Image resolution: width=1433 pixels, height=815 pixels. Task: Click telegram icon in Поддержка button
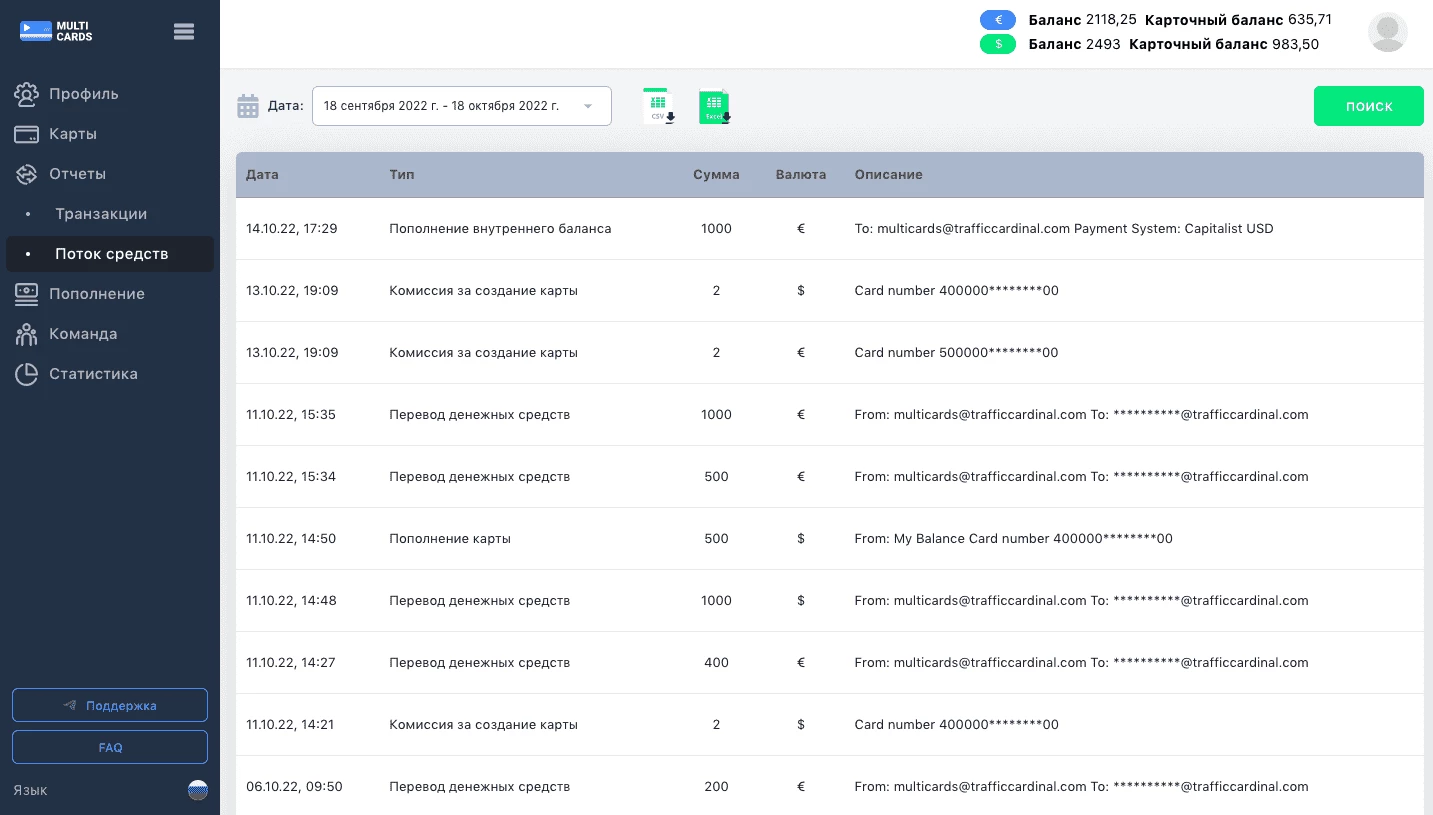(70, 705)
